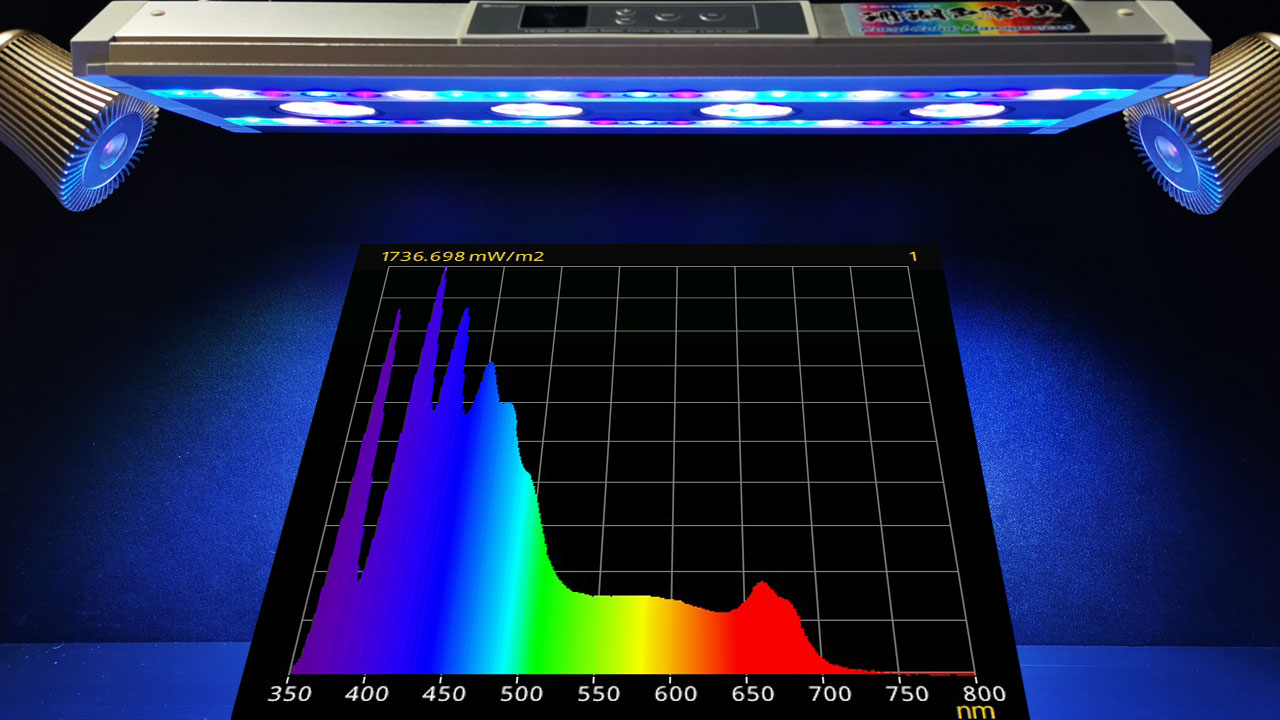The height and width of the screenshot is (720, 1280).
Task: Click the yellow number 1 label
Action: [x=913, y=257]
